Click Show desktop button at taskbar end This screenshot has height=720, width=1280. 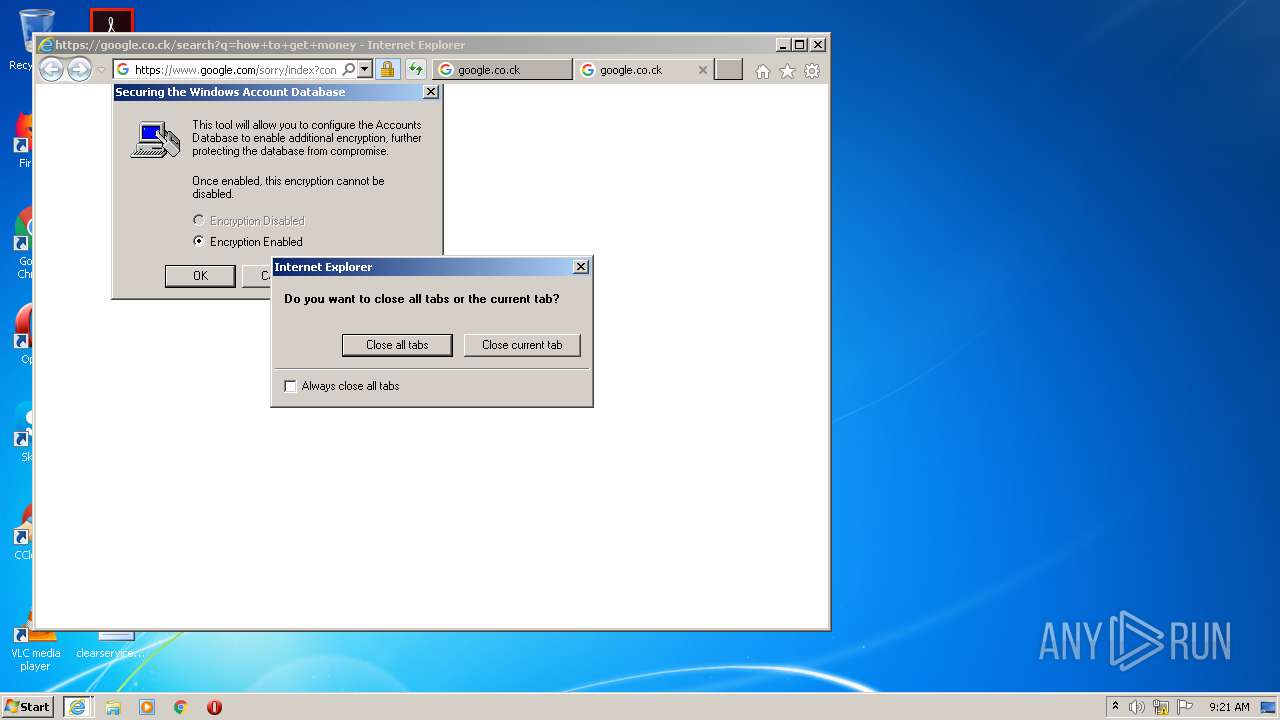click(1268, 707)
